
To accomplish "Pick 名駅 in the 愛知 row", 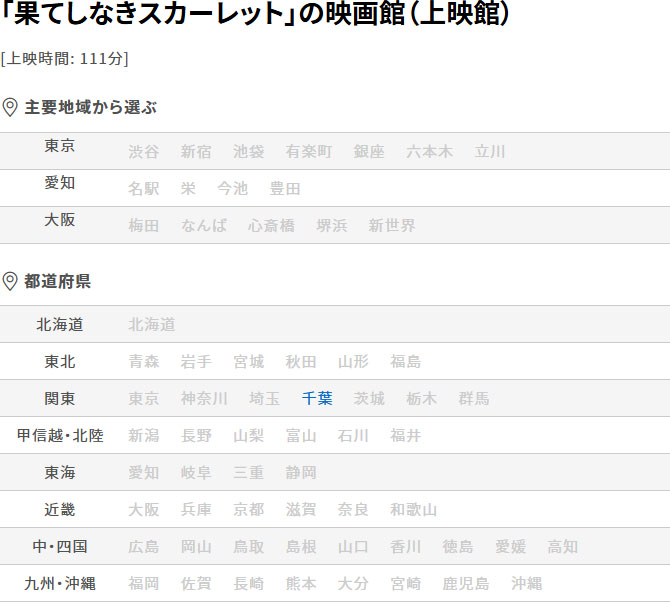I will point(144,189).
